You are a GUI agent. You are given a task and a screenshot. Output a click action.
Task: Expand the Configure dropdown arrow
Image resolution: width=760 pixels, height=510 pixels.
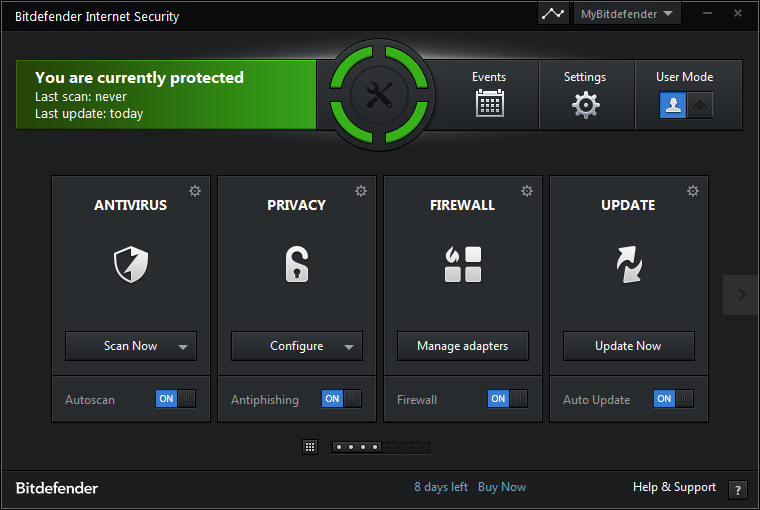coord(349,347)
